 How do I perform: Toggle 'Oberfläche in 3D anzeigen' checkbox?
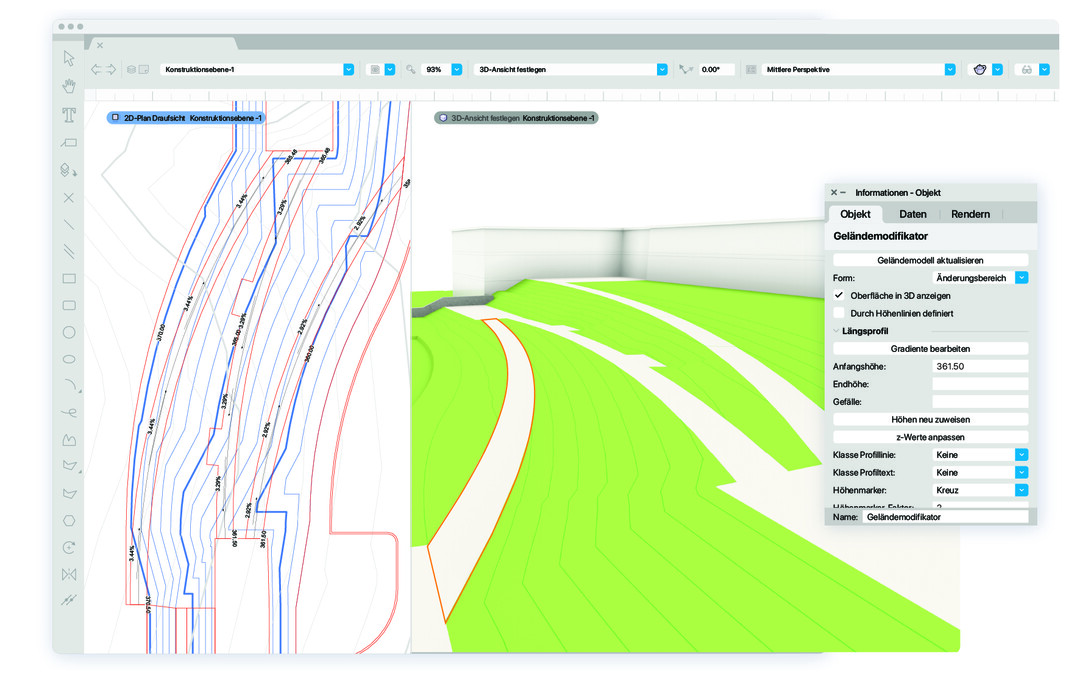pyautogui.click(x=839, y=296)
